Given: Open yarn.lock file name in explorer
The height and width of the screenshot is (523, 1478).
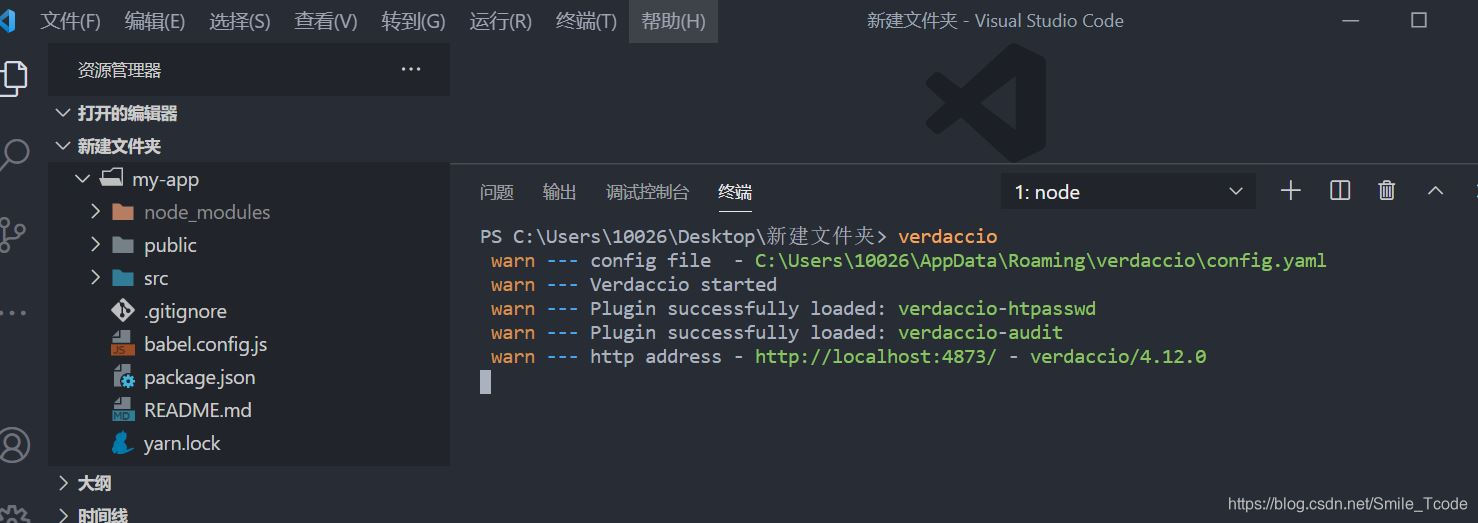Looking at the screenshot, I should [182, 443].
